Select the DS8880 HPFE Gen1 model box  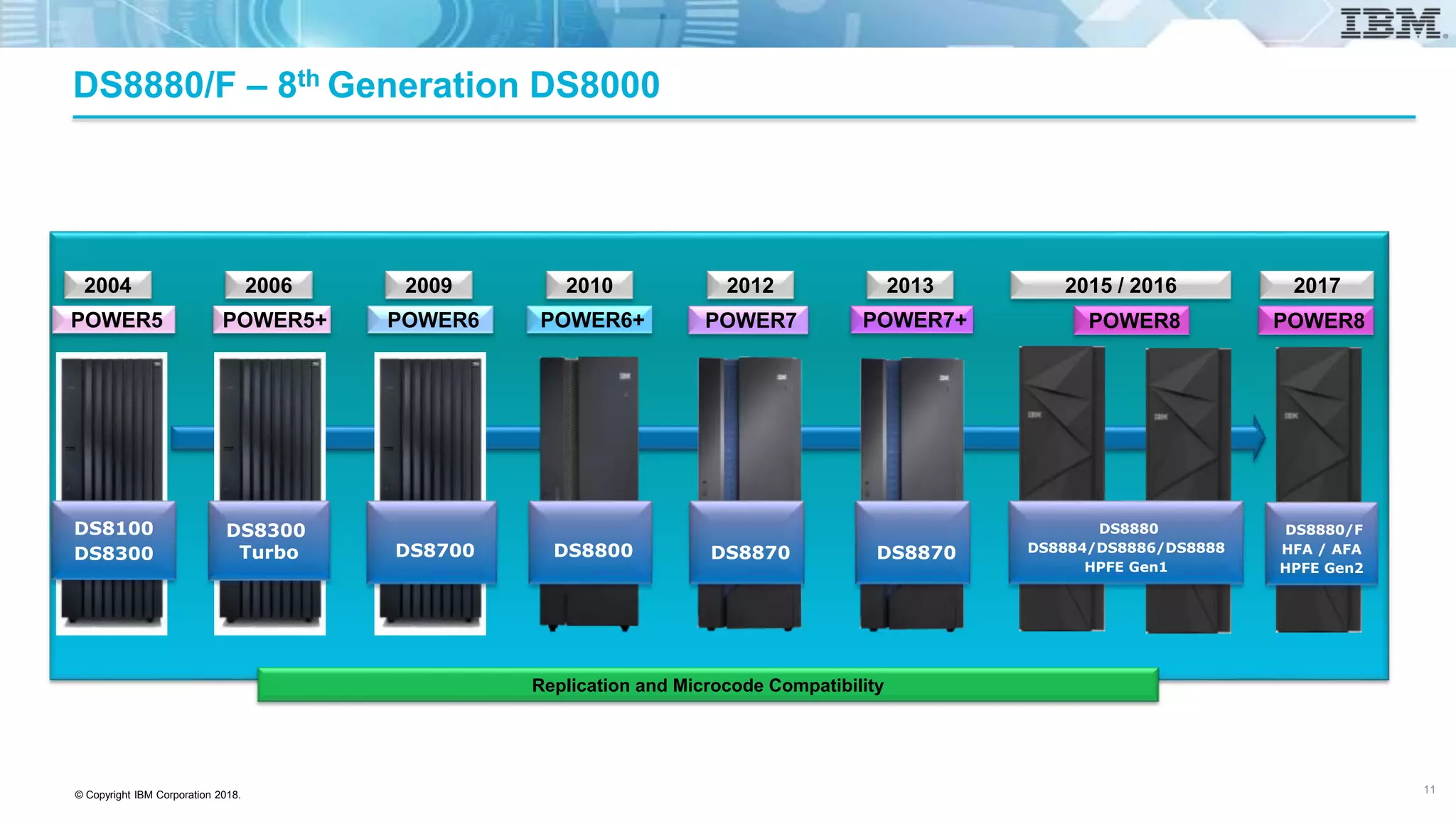pos(1126,543)
